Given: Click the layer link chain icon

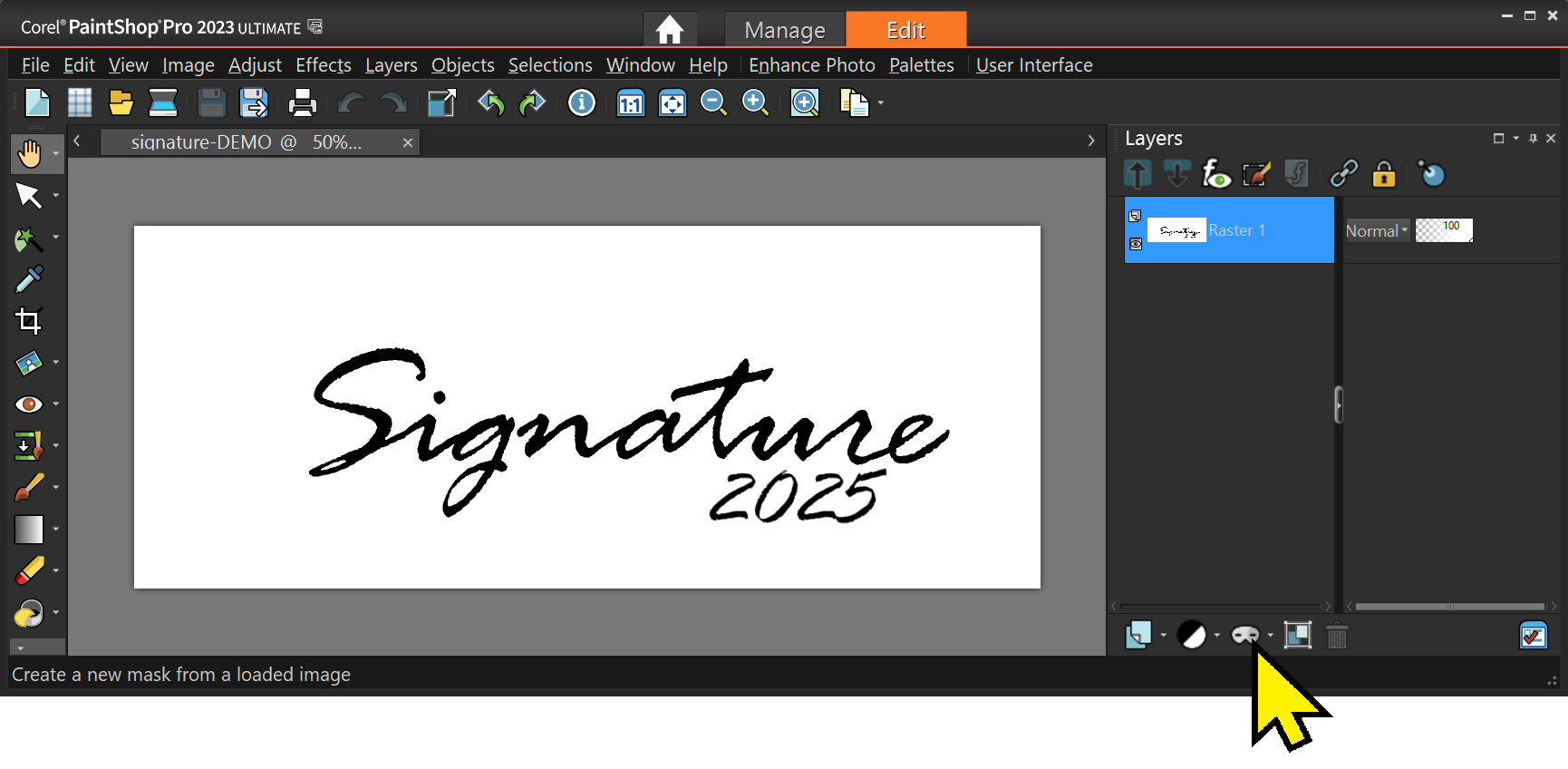Looking at the screenshot, I should point(1343,173).
